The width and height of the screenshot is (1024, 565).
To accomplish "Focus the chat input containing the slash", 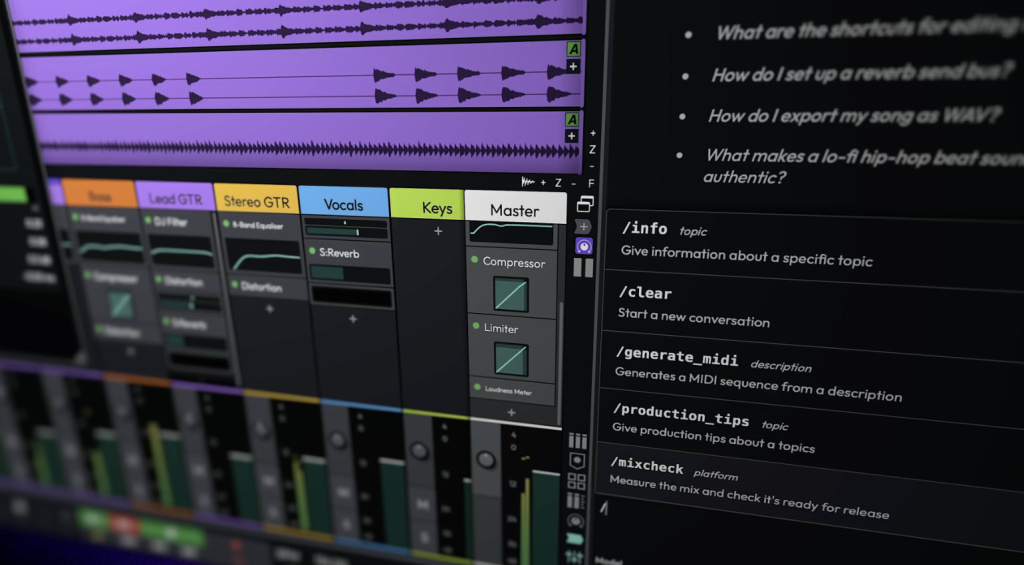I will point(810,526).
